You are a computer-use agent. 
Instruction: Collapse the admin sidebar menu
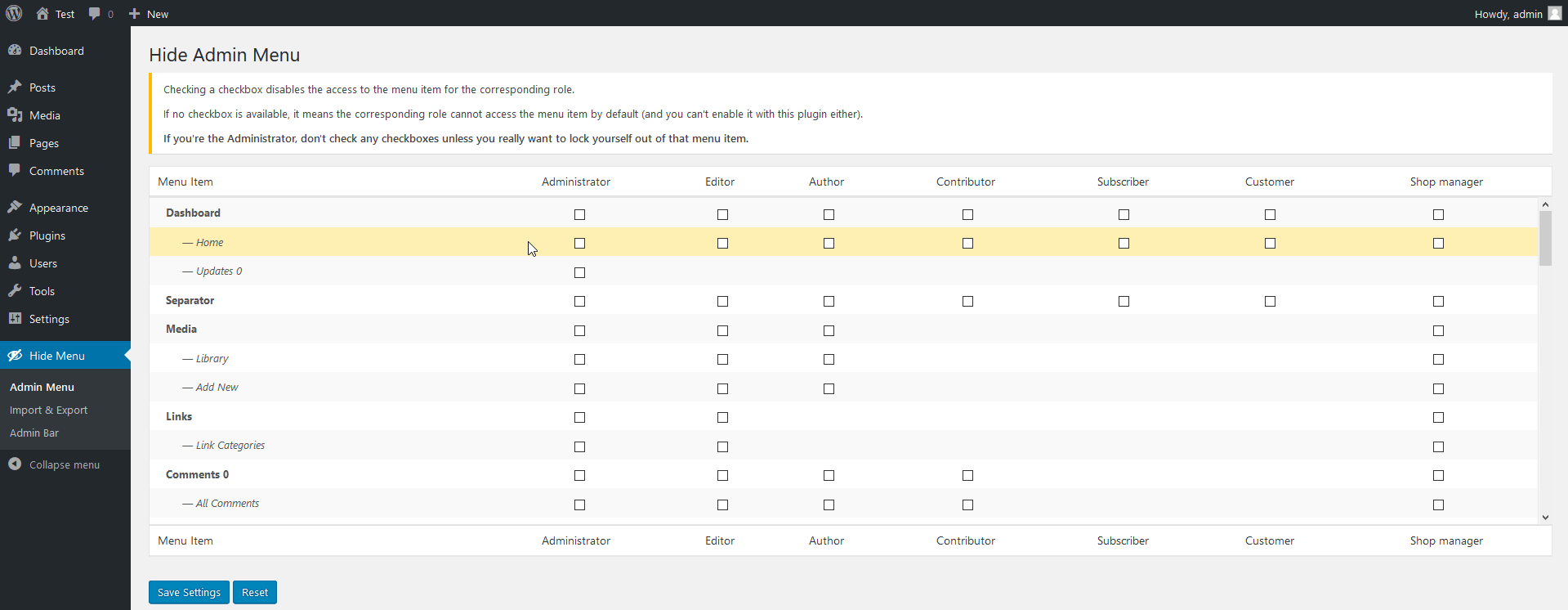coord(54,464)
